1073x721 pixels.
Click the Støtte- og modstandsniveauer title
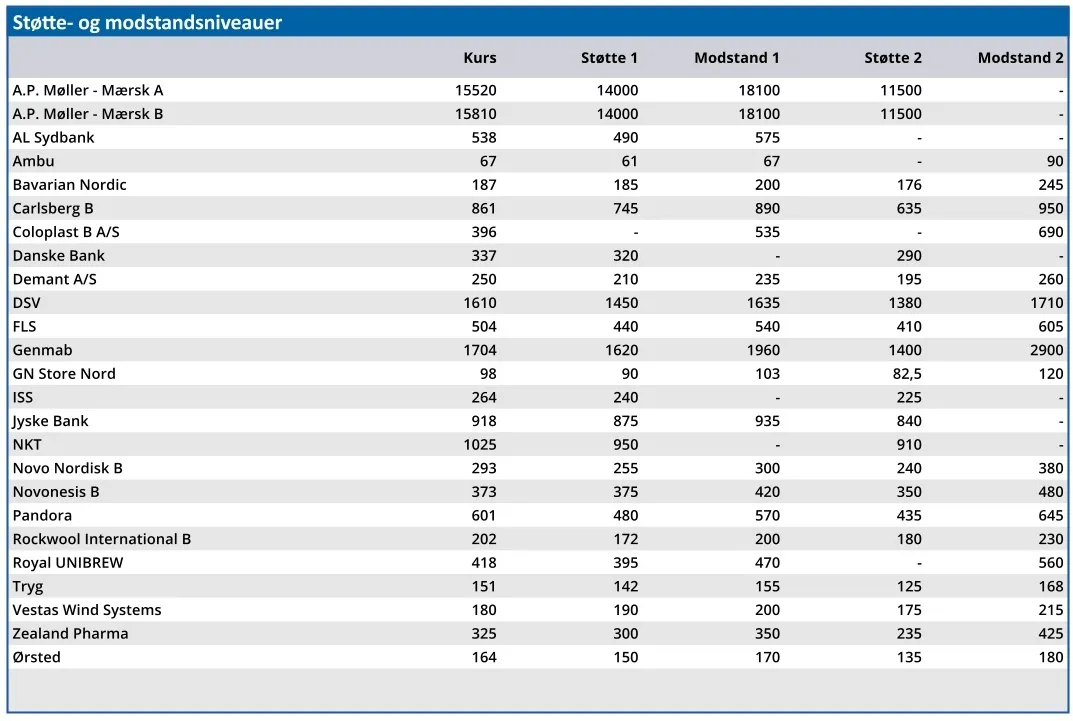click(147, 23)
